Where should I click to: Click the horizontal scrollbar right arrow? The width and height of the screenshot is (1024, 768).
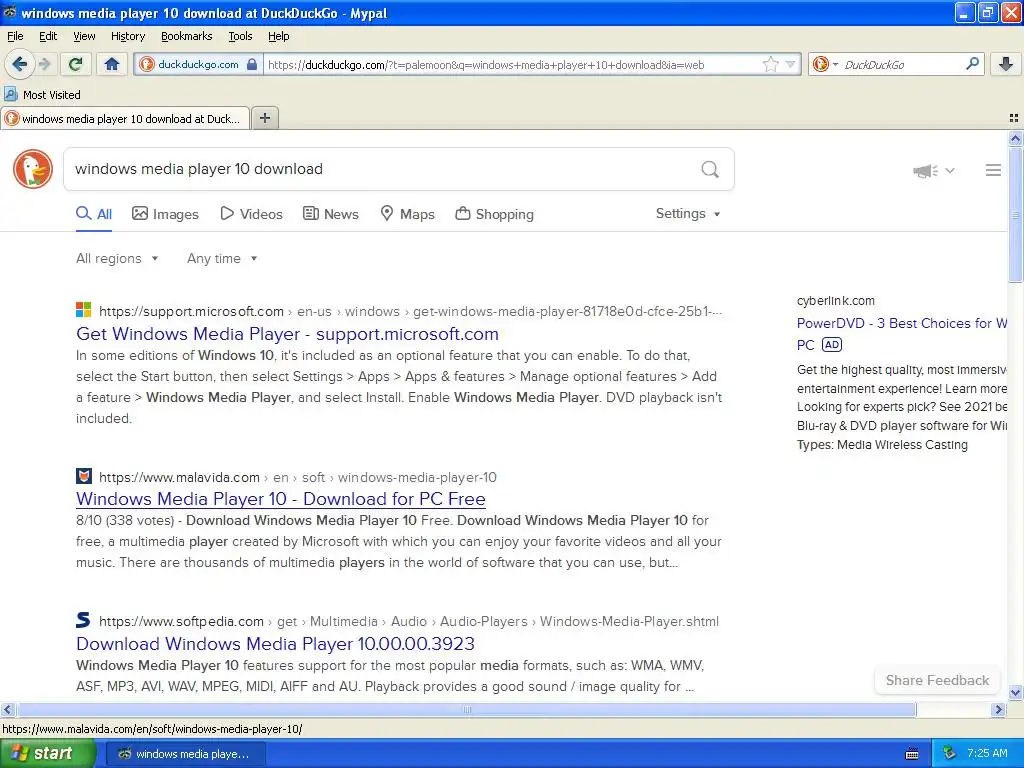998,709
